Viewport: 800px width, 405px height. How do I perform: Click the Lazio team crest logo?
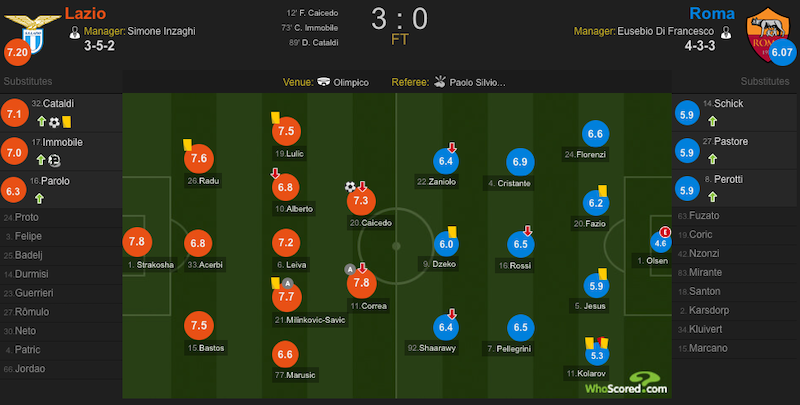(x=32, y=32)
